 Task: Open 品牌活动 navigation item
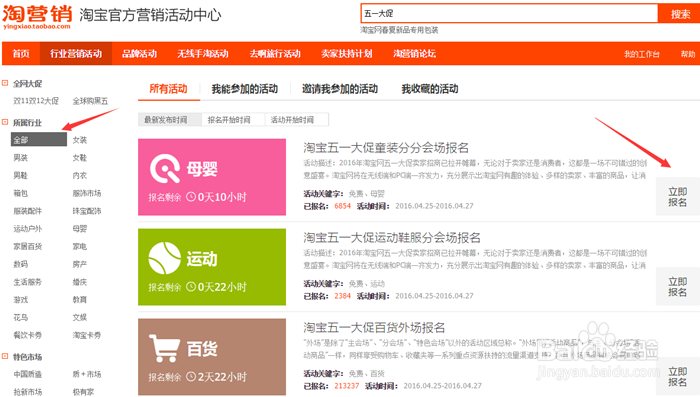pos(139,54)
